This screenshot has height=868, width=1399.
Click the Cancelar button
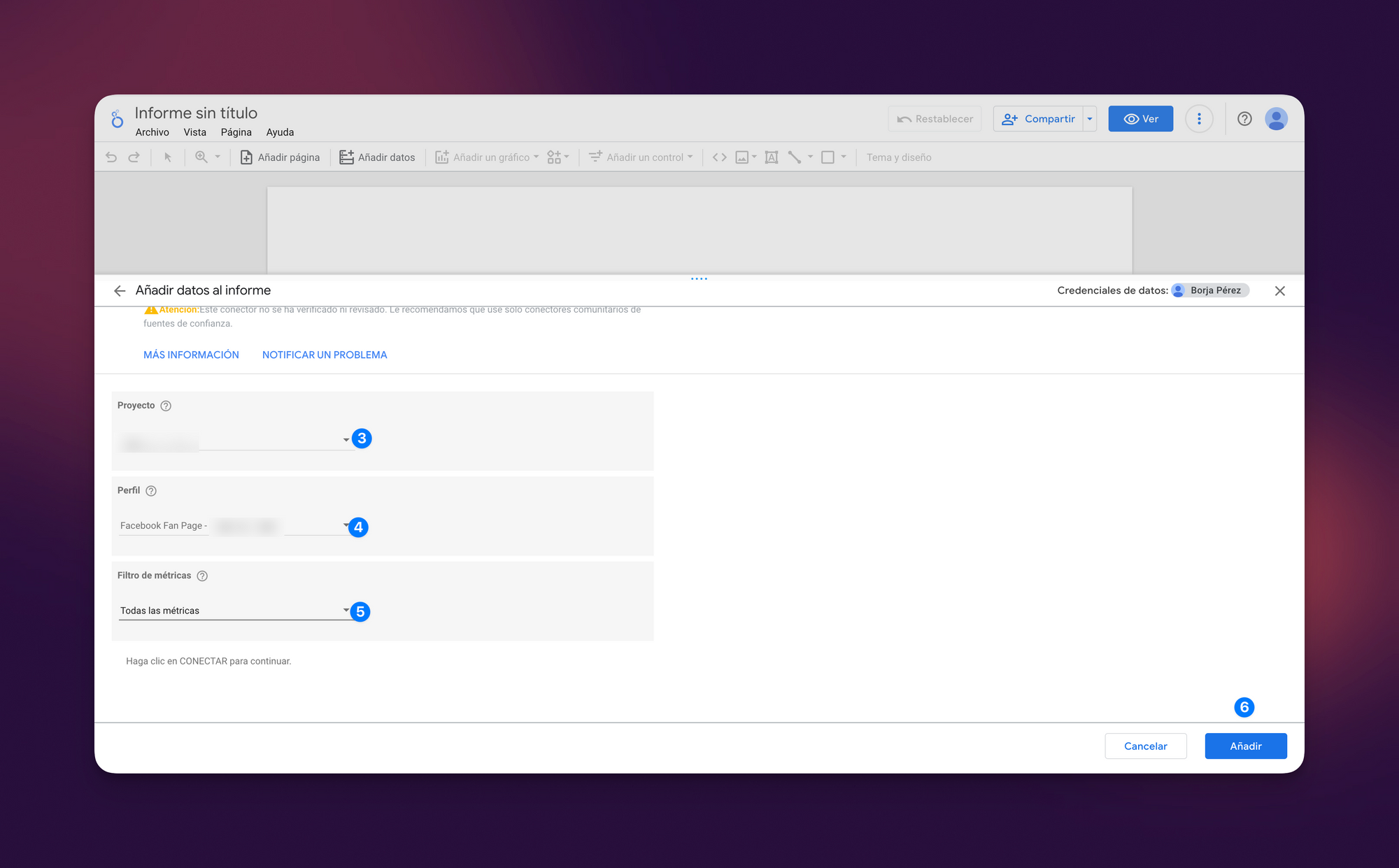(1146, 746)
